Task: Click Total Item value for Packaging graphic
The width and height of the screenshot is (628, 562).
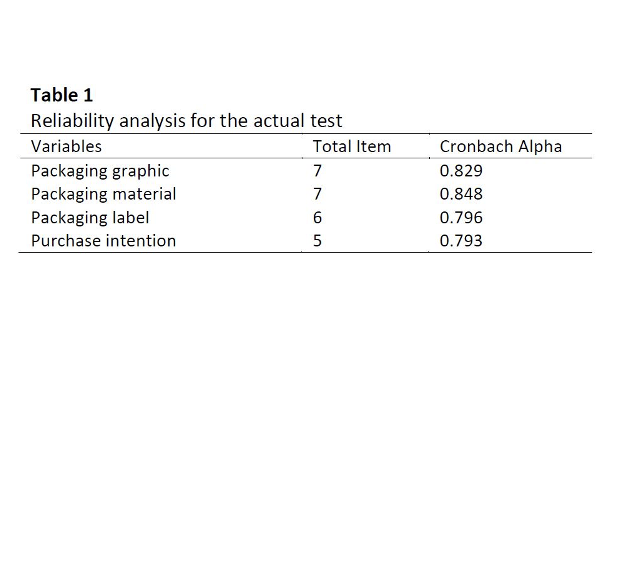Action: coord(318,171)
